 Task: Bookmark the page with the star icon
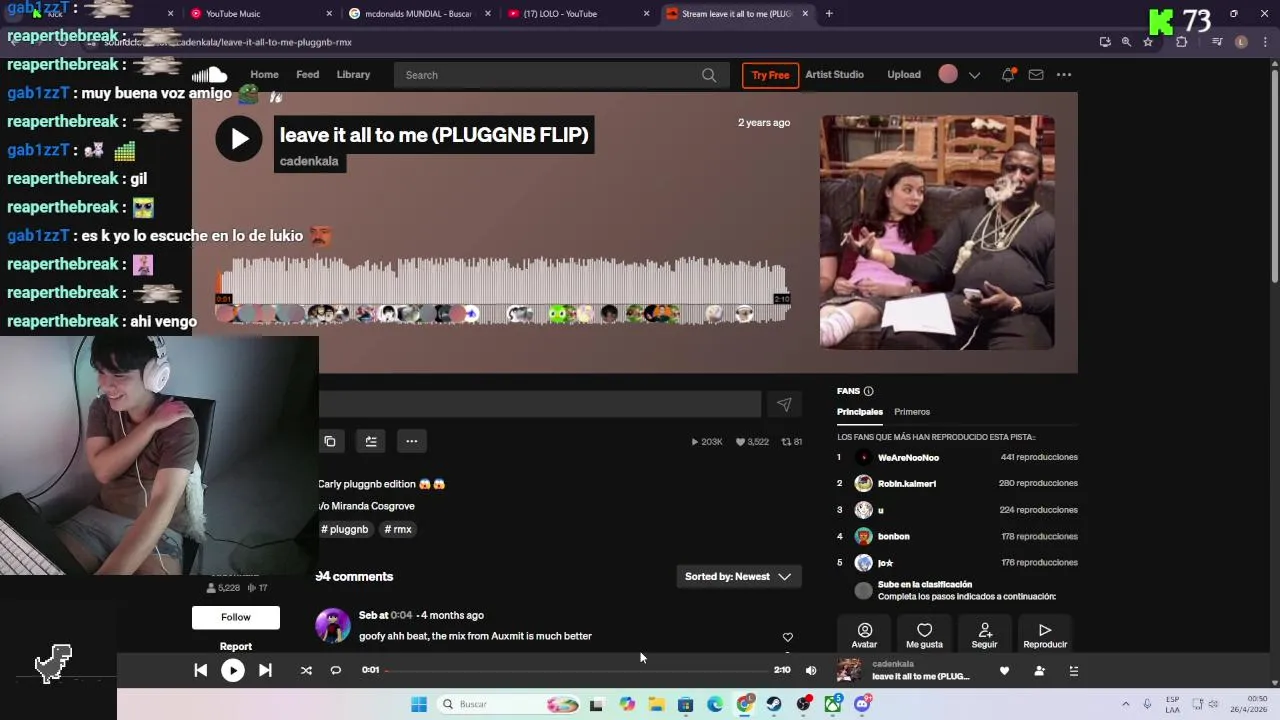pos(1148,42)
